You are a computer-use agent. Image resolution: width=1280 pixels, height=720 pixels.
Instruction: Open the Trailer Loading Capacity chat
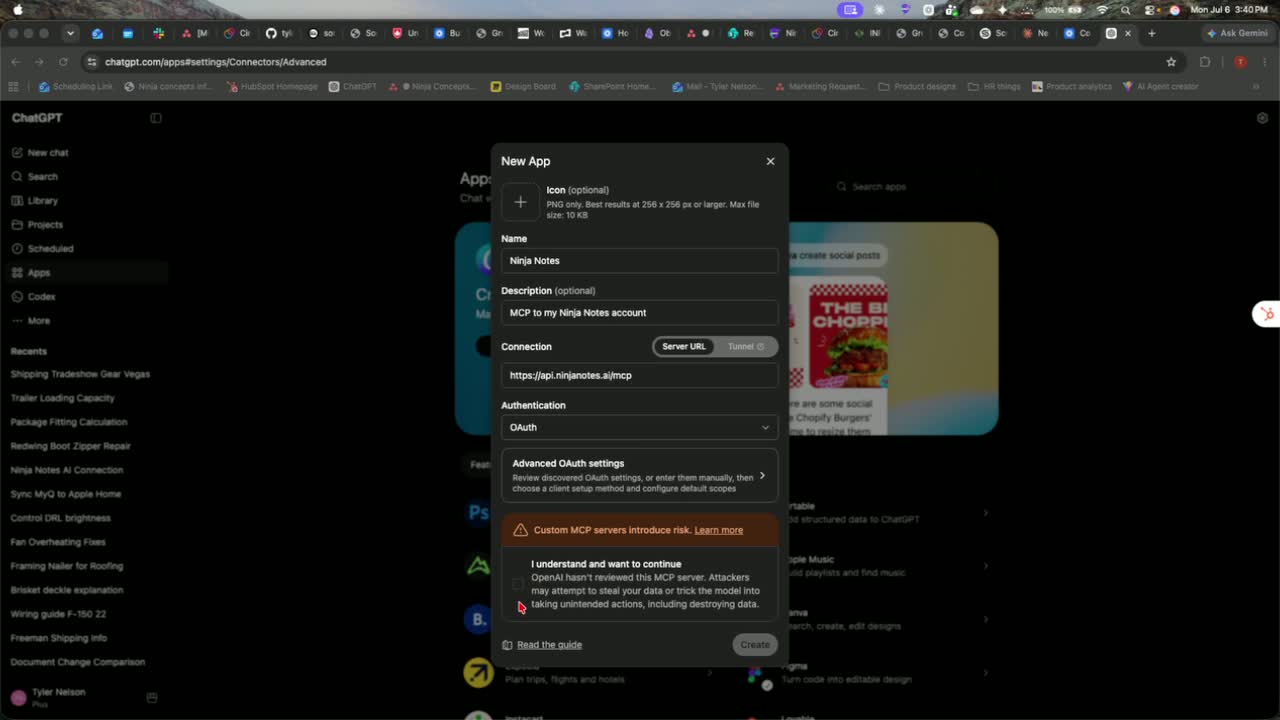coord(62,398)
